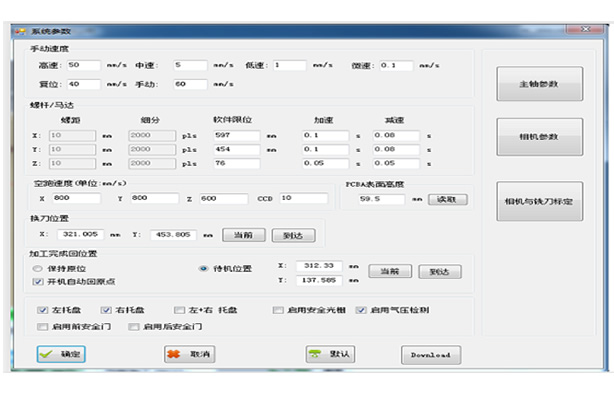Screen dimensions: 614x393
Task: Click Y axis 加速 field 0.1
Action: click(x=325, y=150)
